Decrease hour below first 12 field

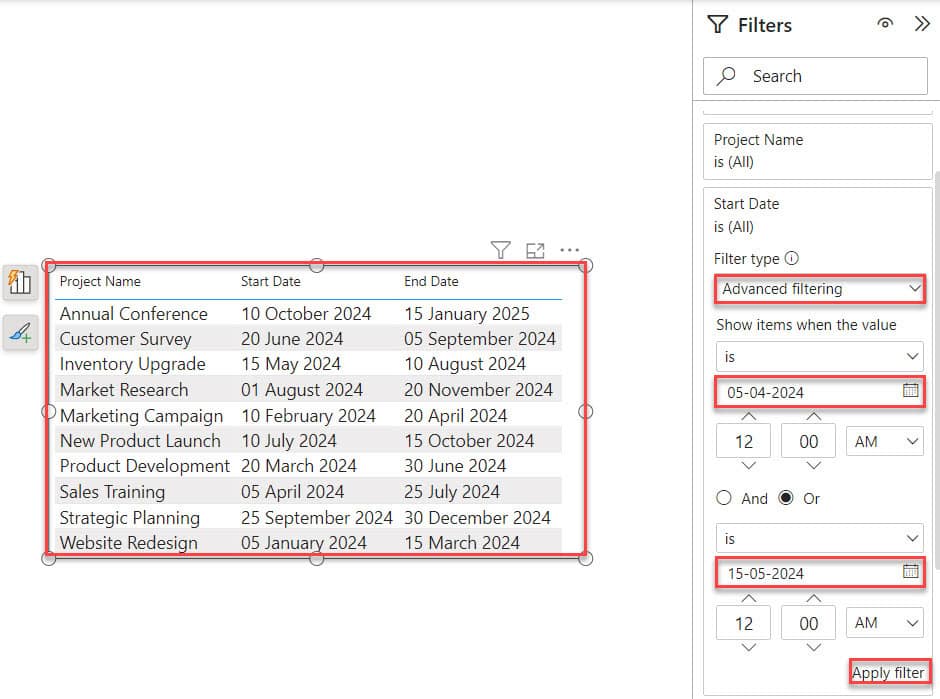pos(748,465)
